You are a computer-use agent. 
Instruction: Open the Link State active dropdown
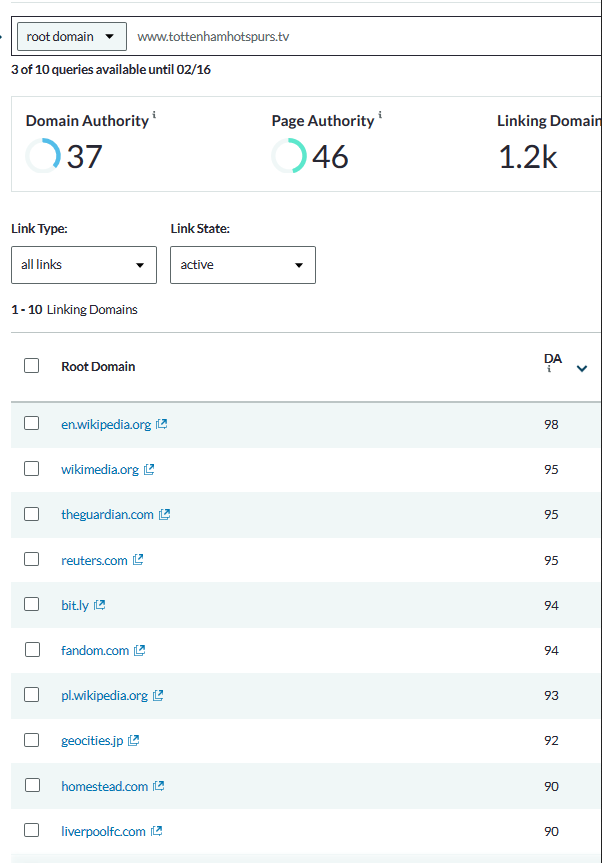click(x=243, y=265)
